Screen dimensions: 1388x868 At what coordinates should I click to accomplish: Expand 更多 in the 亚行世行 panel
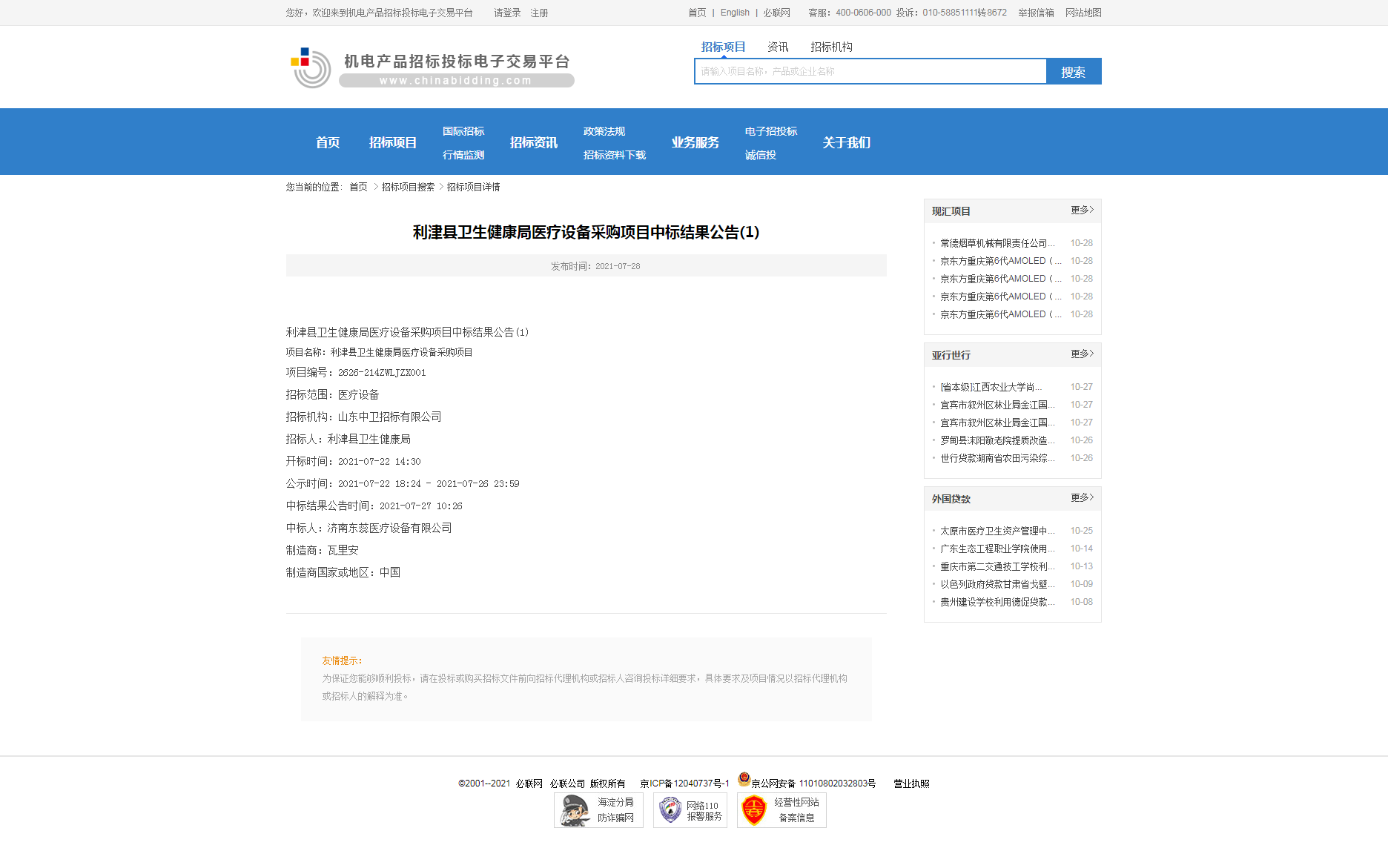[x=1080, y=354]
